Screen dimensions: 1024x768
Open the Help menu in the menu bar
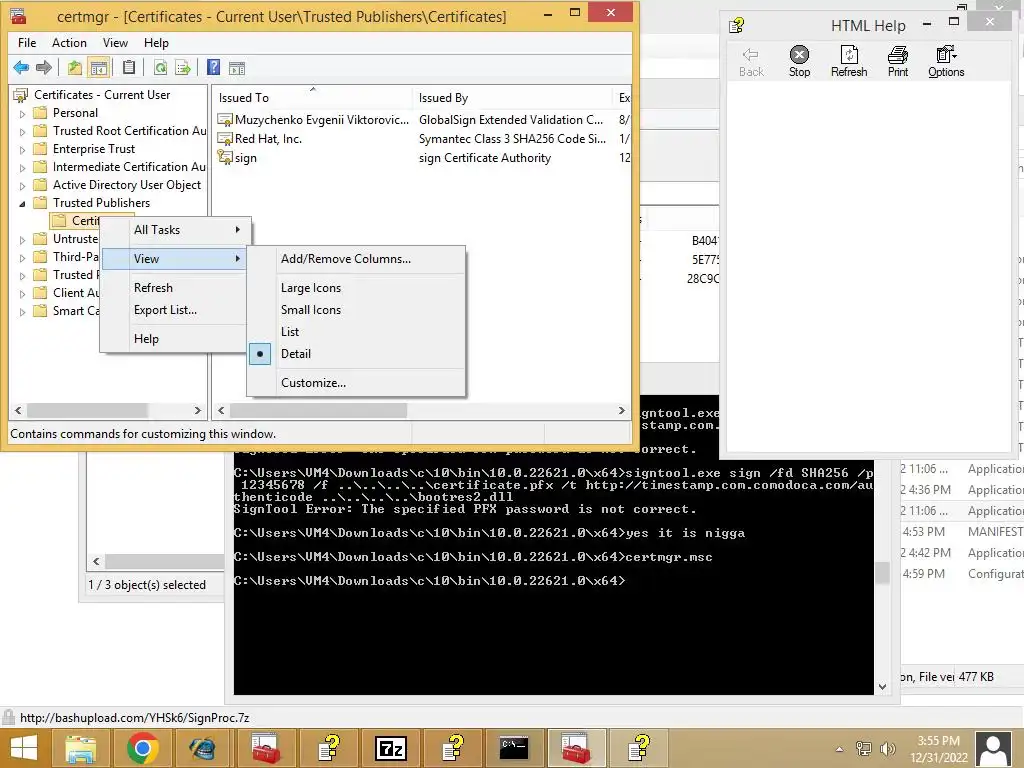click(156, 42)
